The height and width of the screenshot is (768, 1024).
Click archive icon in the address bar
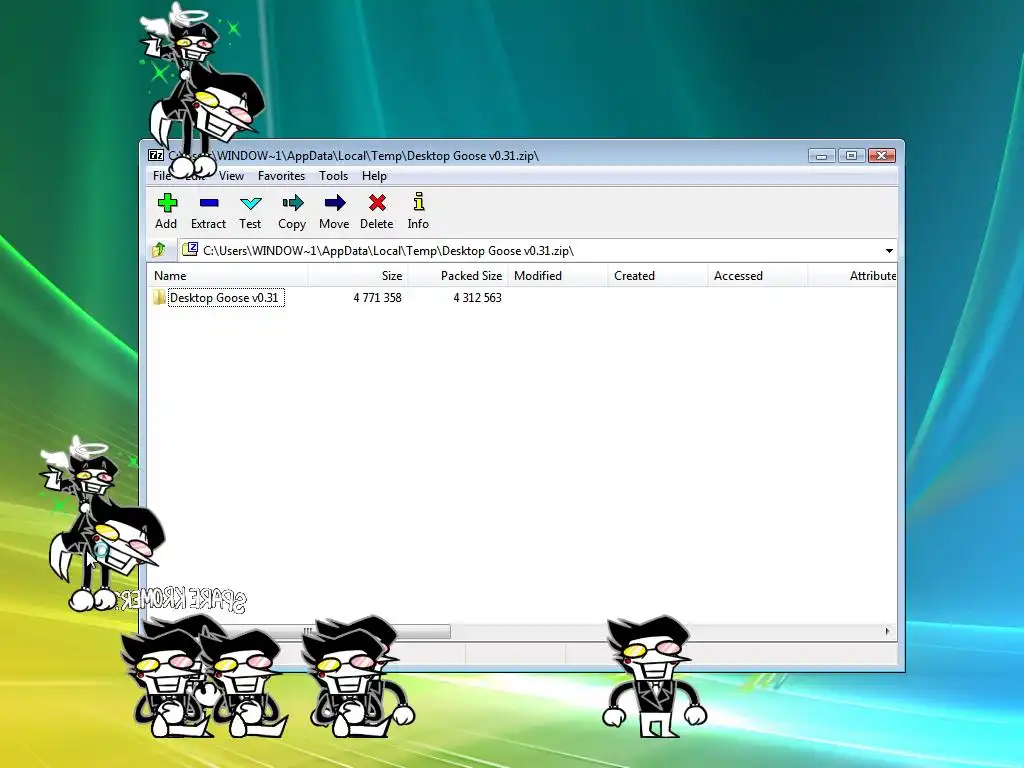(189, 249)
